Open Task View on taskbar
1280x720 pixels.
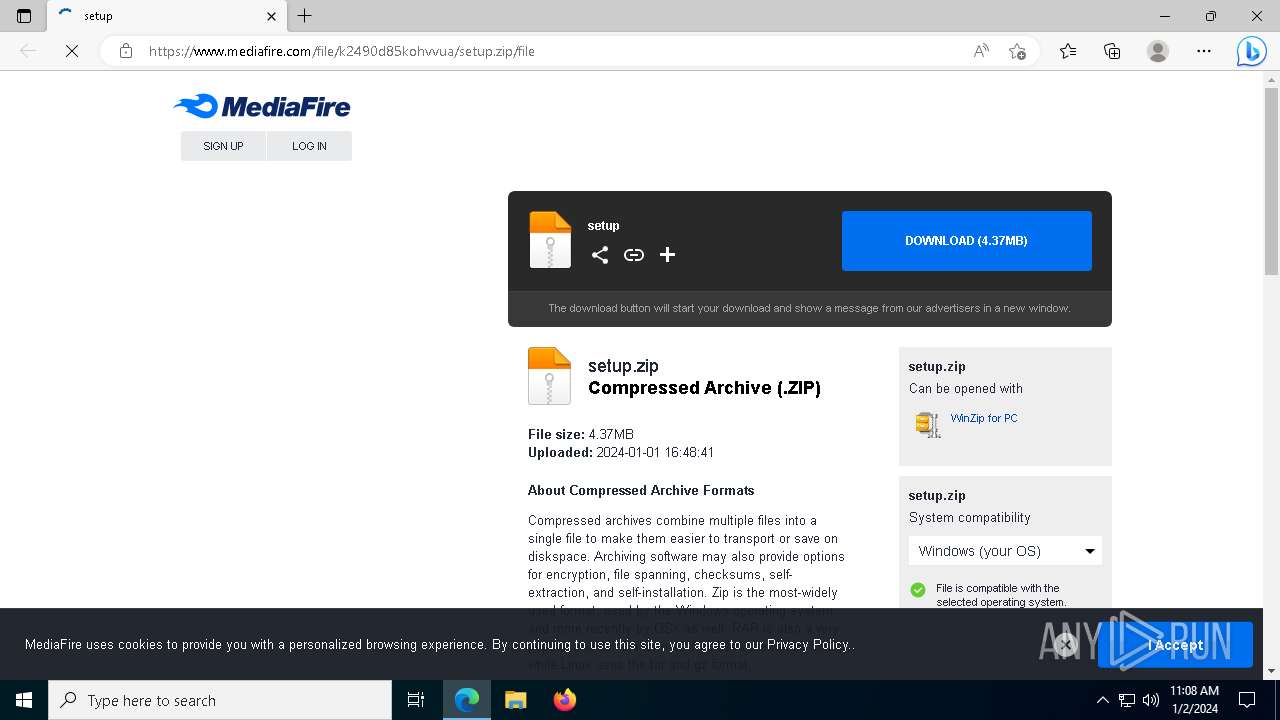pyautogui.click(x=416, y=700)
